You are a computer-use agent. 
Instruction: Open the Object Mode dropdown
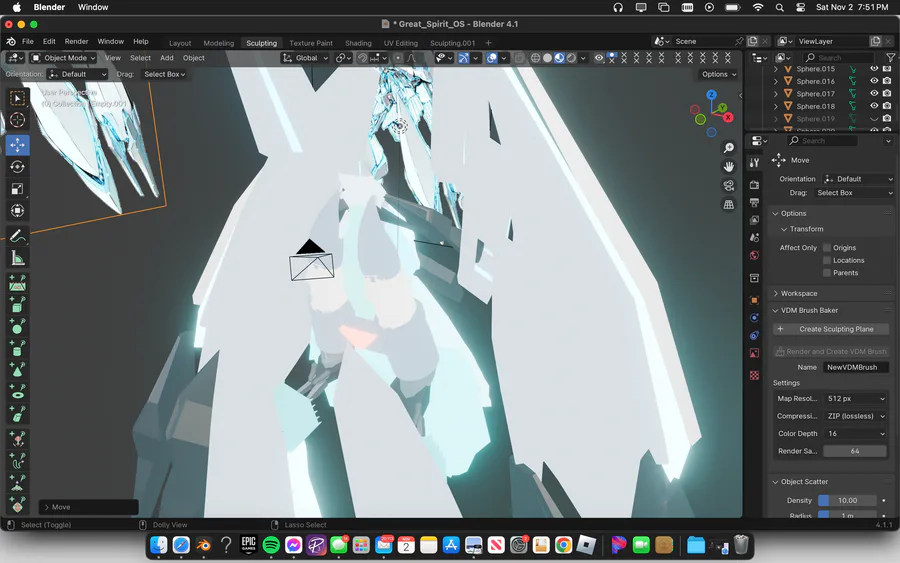tap(63, 58)
